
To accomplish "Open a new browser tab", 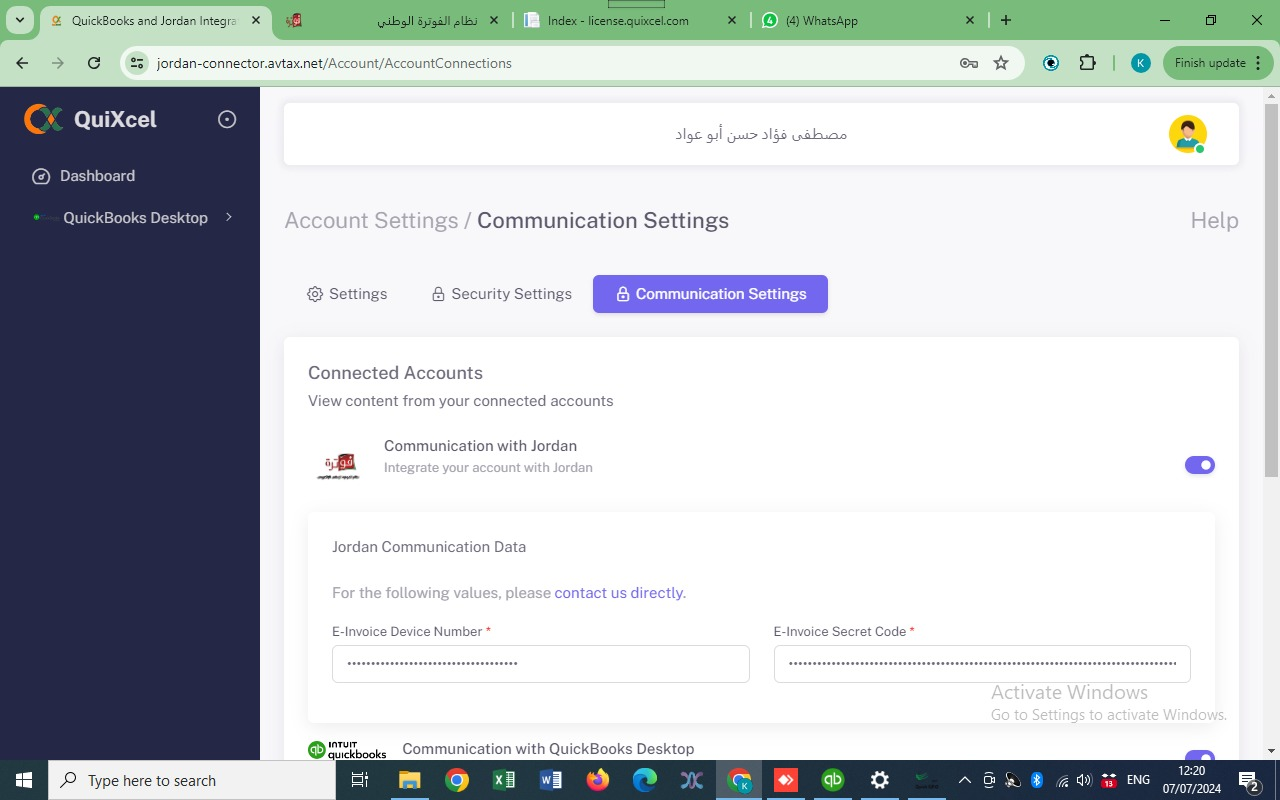I will 1006,20.
